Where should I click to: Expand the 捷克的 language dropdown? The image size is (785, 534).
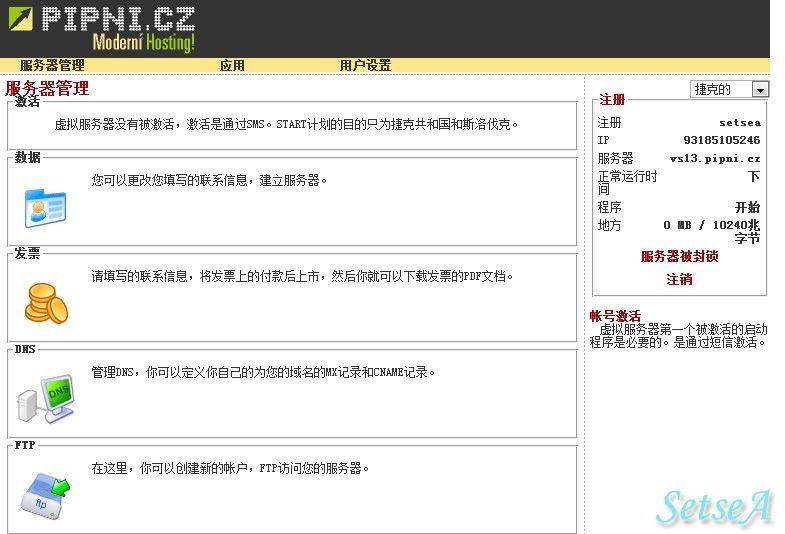point(728,90)
